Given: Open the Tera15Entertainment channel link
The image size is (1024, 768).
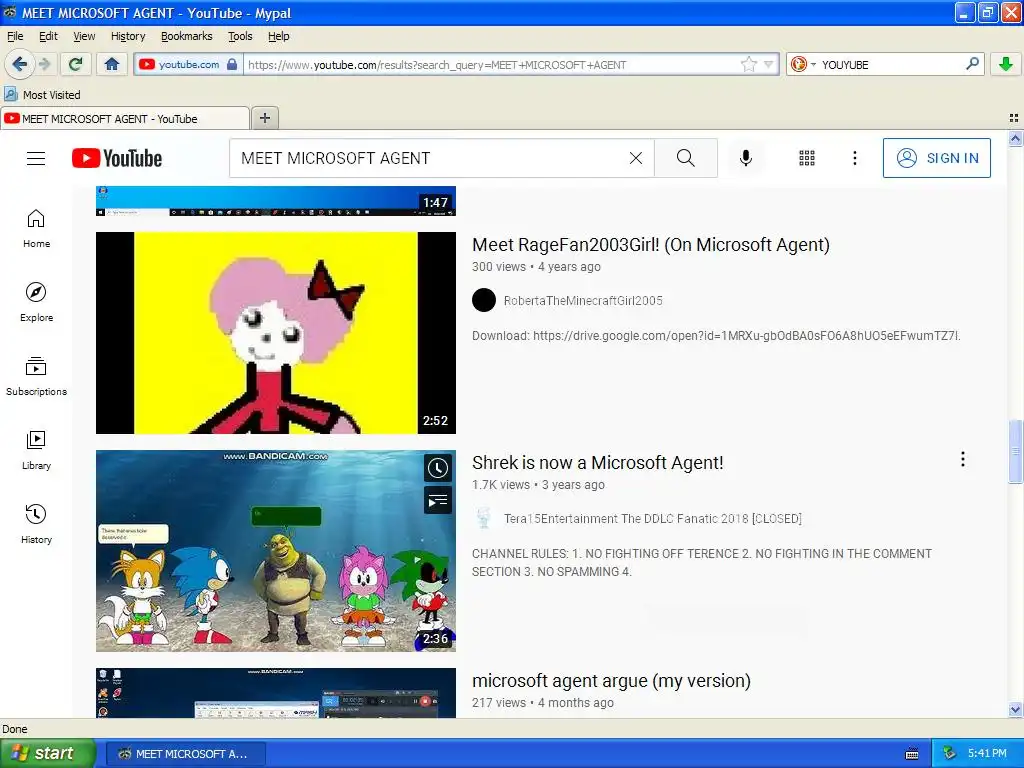Looking at the screenshot, I should coord(652,519).
